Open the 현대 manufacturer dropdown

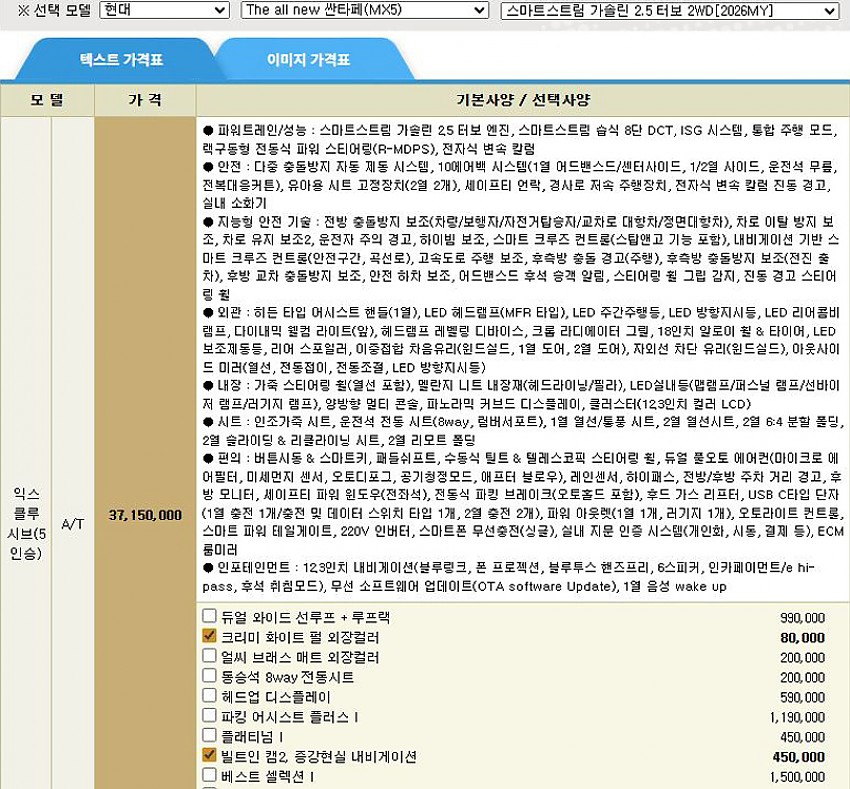[x=164, y=11]
